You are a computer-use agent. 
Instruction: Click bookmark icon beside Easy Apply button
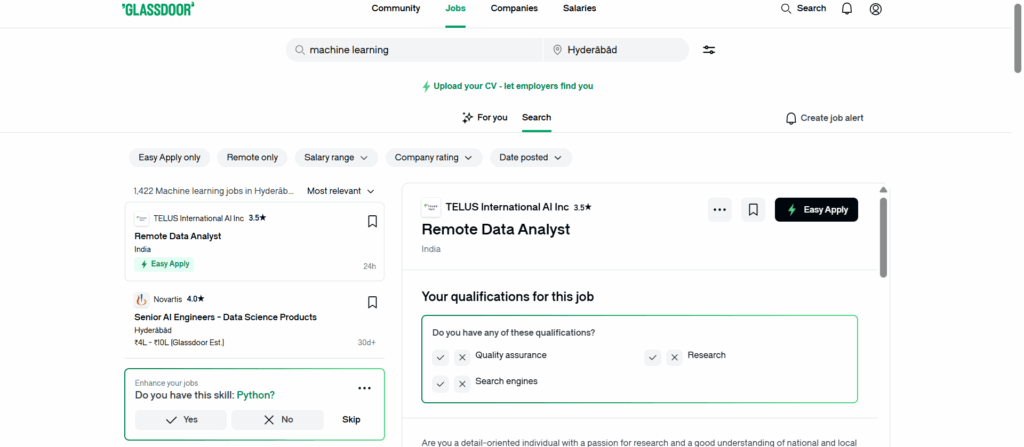pyautogui.click(x=753, y=210)
